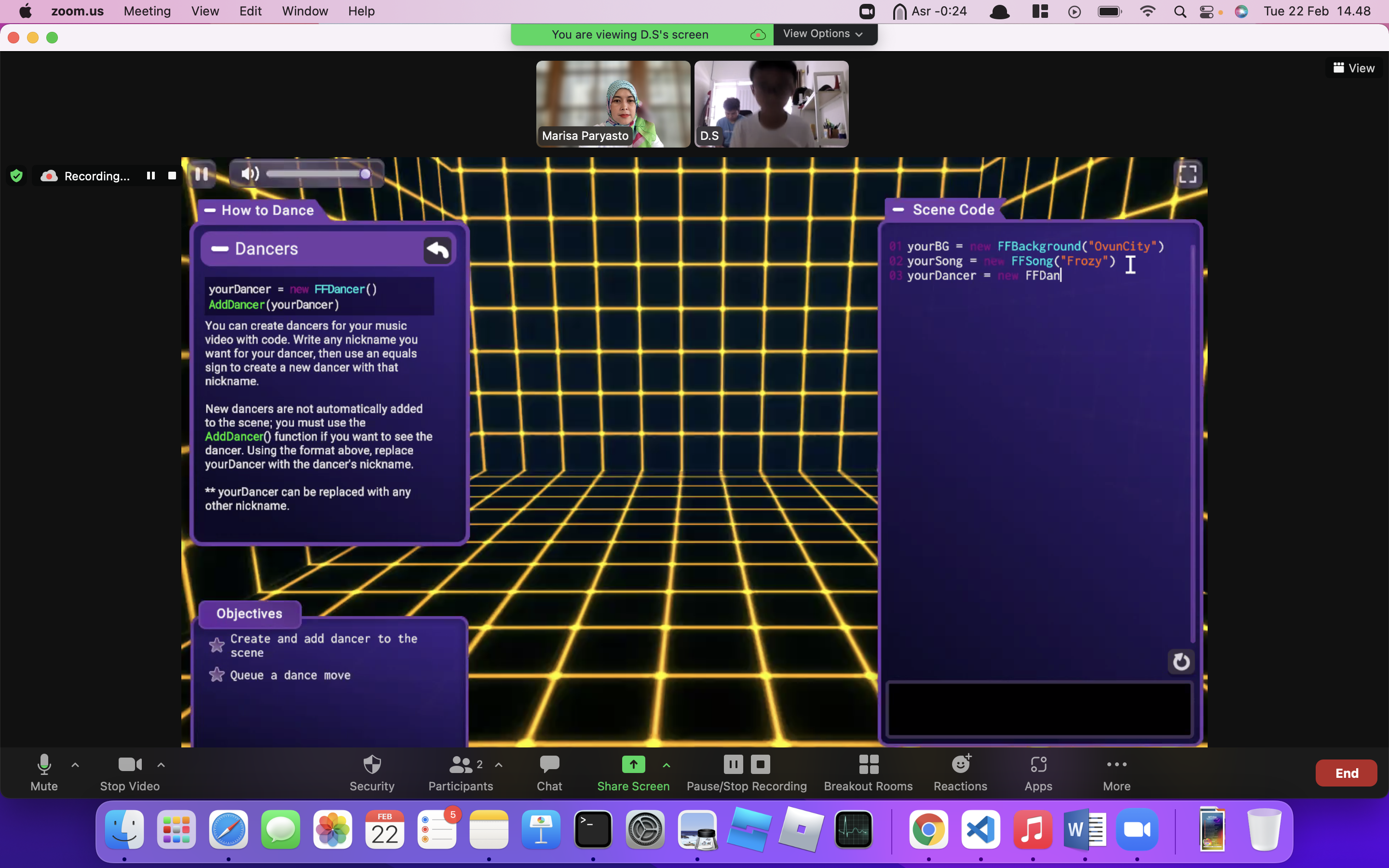Toggle Pause/Stop Recording button

click(746, 772)
